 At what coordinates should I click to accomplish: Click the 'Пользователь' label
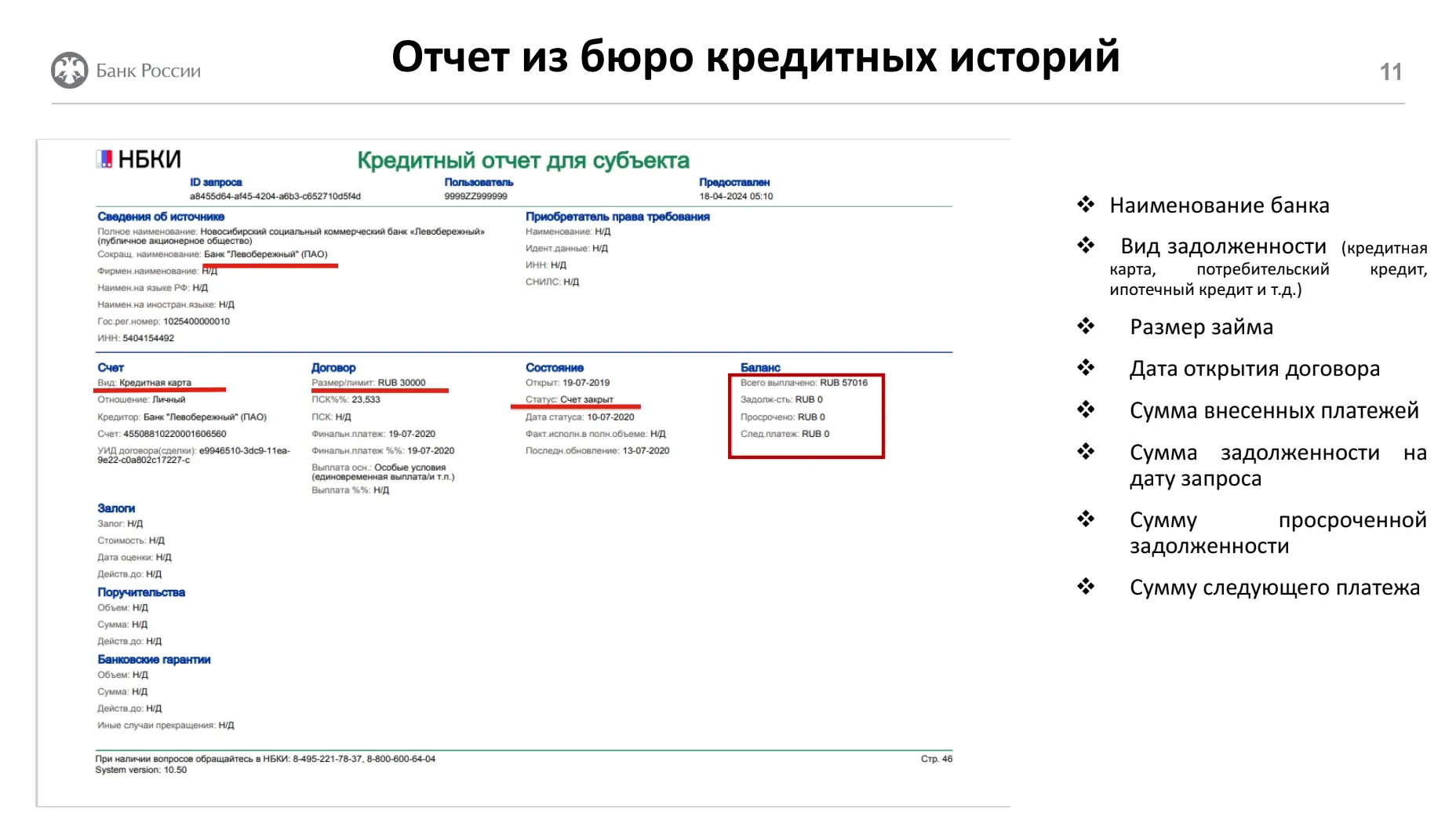click(x=479, y=182)
